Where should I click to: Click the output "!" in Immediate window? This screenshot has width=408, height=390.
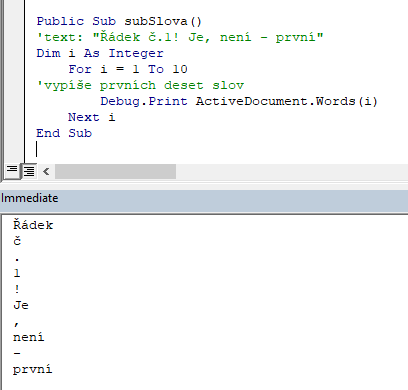tap(17, 289)
